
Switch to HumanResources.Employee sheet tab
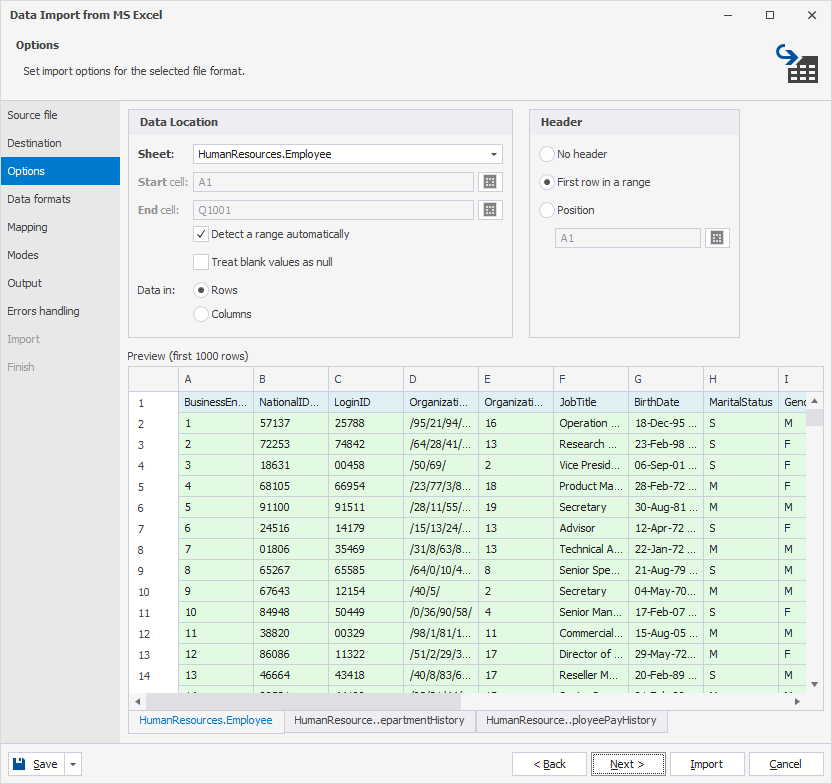[206, 720]
